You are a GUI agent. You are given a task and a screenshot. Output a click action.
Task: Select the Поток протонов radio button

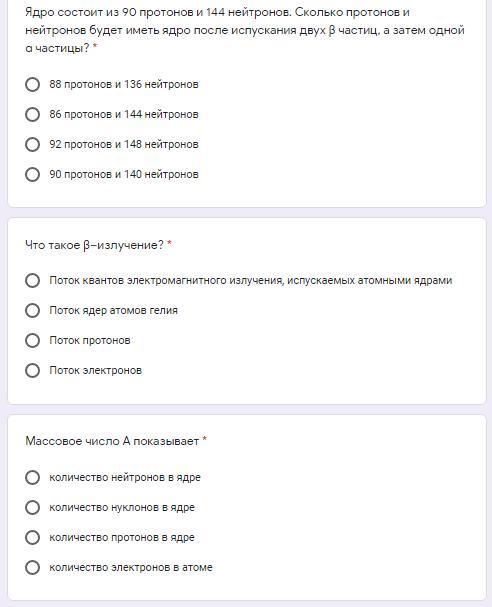33,341
